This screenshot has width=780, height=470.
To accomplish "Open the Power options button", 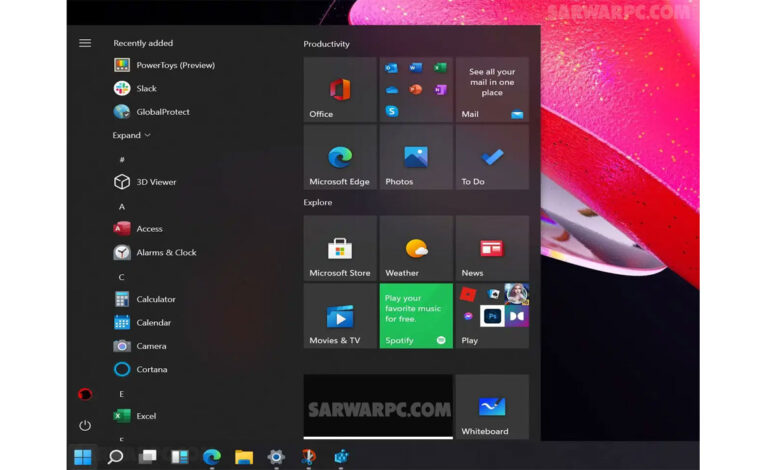I will click(85, 425).
